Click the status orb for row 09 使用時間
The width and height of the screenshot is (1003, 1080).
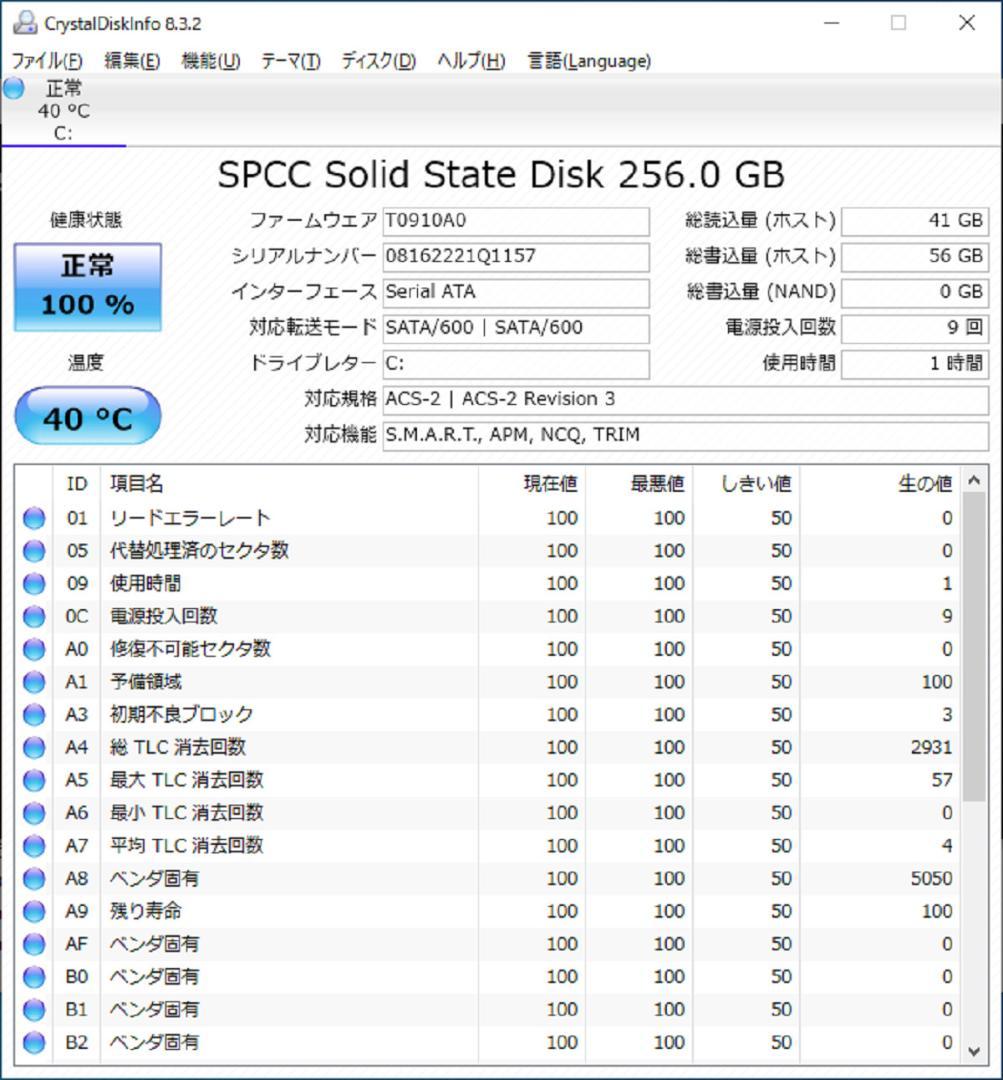pyautogui.click(x=34, y=583)
